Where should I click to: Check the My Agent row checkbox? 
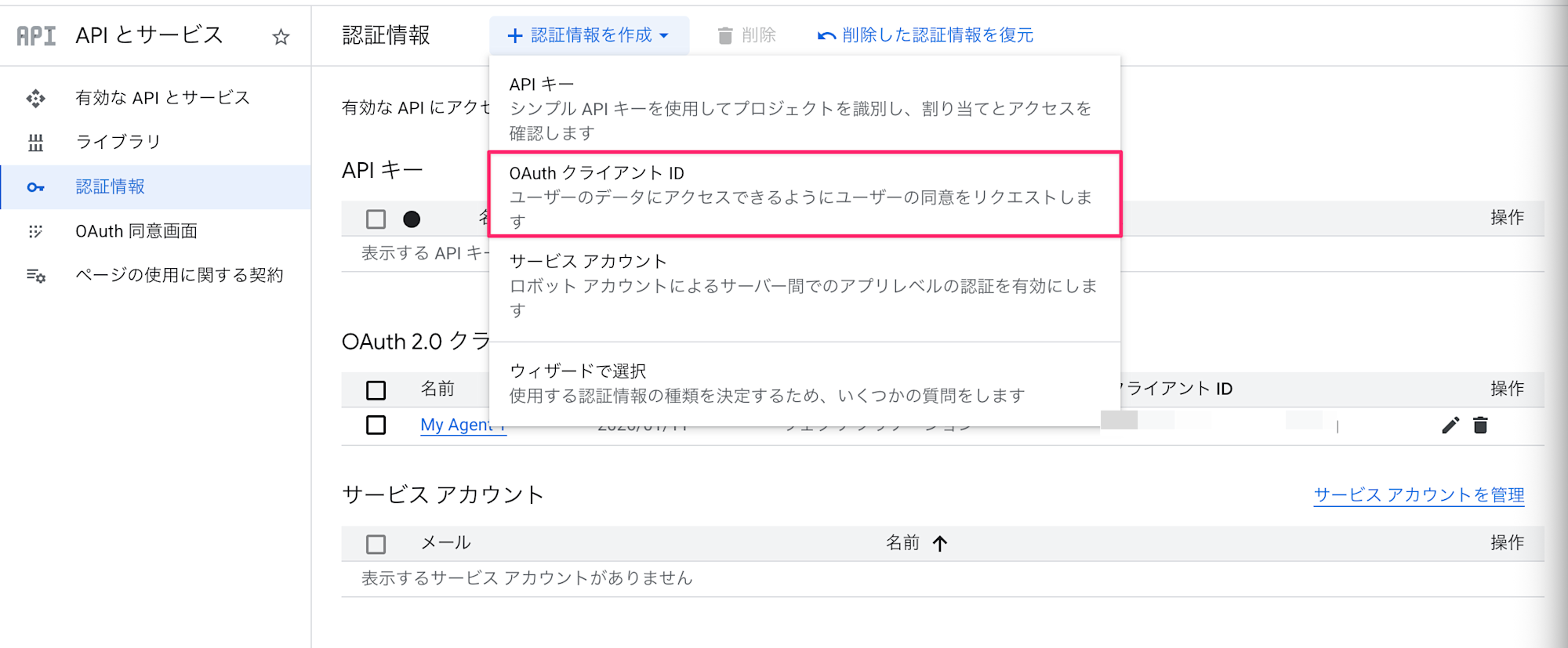click(376, 425)
